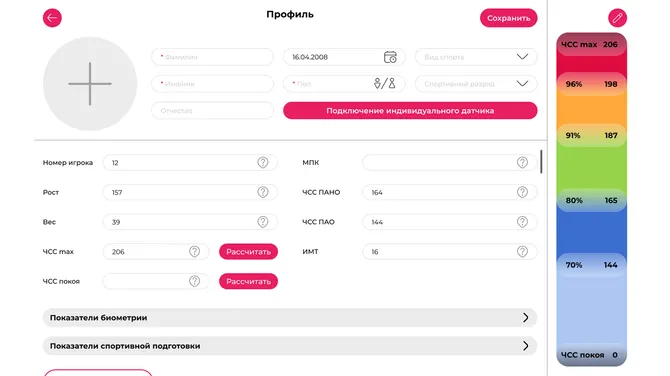Open the Вид спорта dropdown
Image resolution: width=670 pixels, height=376 pixels.
coord(476,57)
